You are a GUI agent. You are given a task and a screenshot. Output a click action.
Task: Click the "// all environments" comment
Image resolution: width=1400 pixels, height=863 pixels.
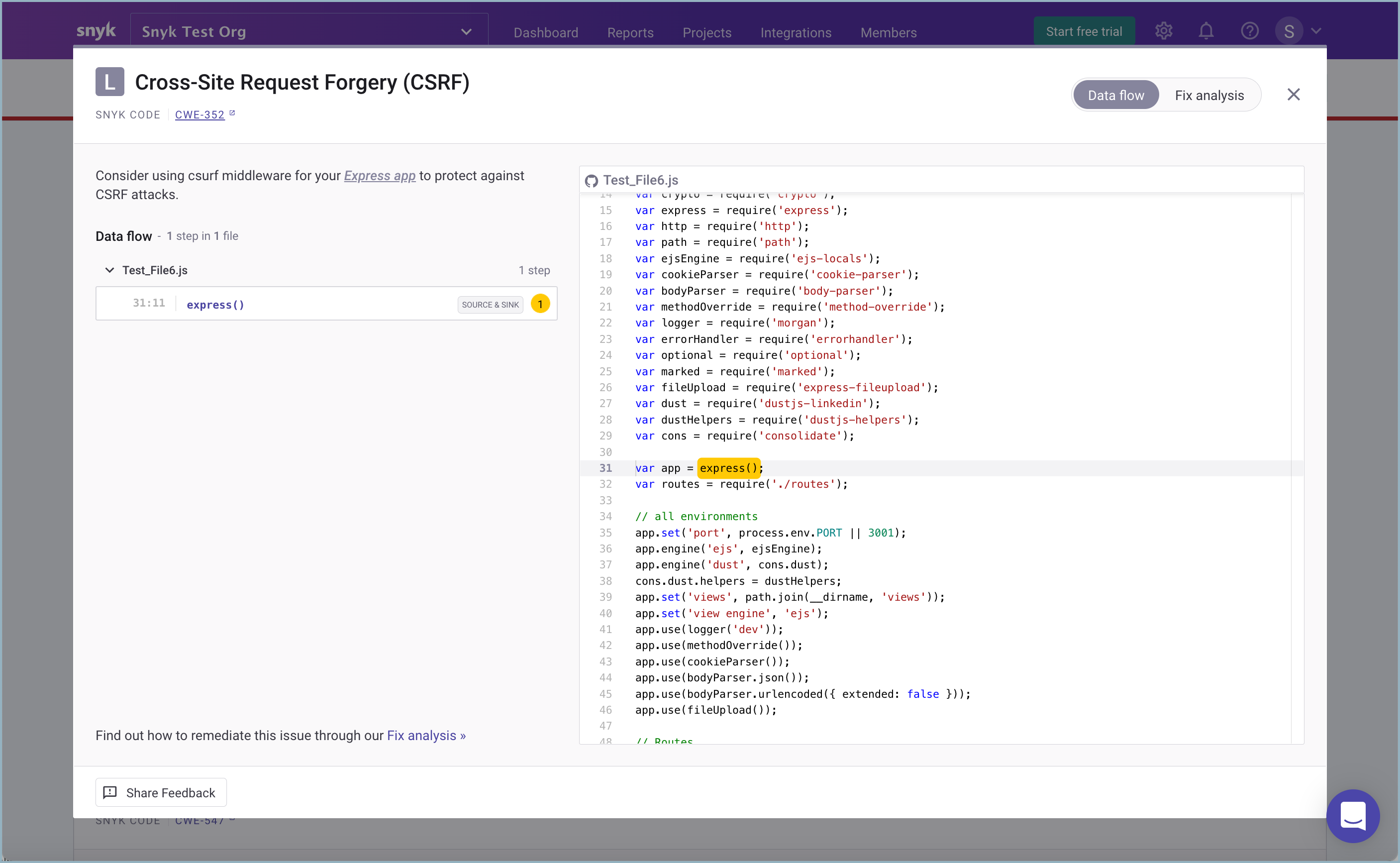point(696,517)
